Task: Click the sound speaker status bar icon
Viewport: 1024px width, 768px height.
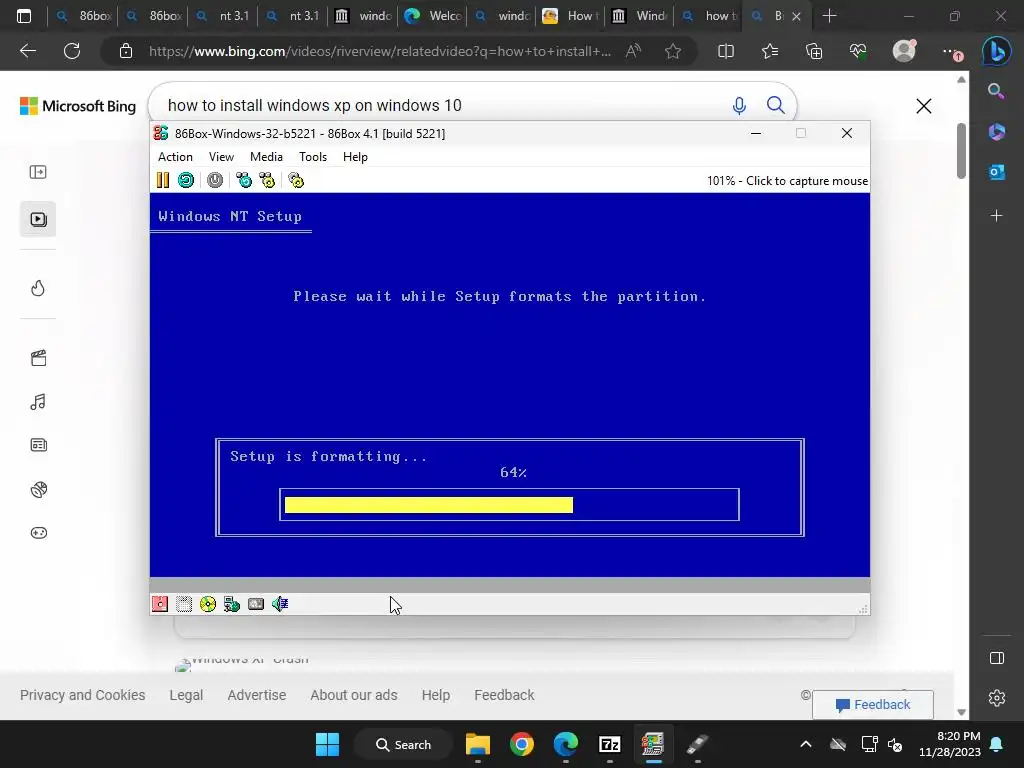Action: point(280,604)
